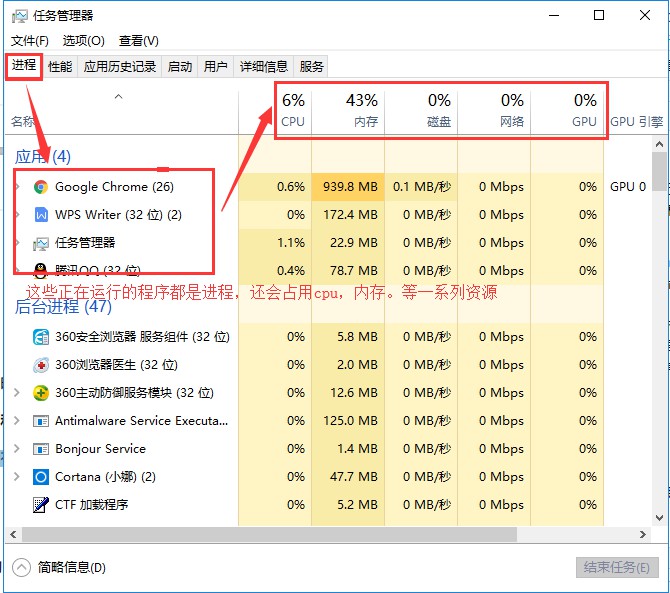670x593 pixels.
Task: Expand the Bonjour Service process
Action: click(17, 449)
